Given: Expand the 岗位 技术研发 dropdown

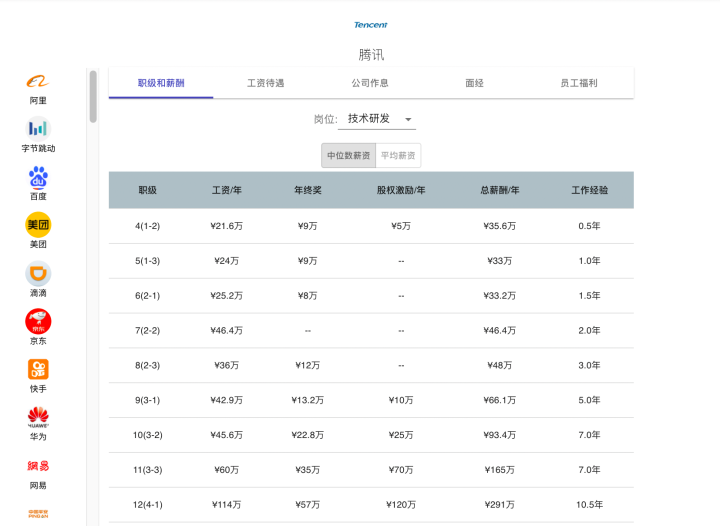Looking at the screenshot, I should click(x=377, y=119).
